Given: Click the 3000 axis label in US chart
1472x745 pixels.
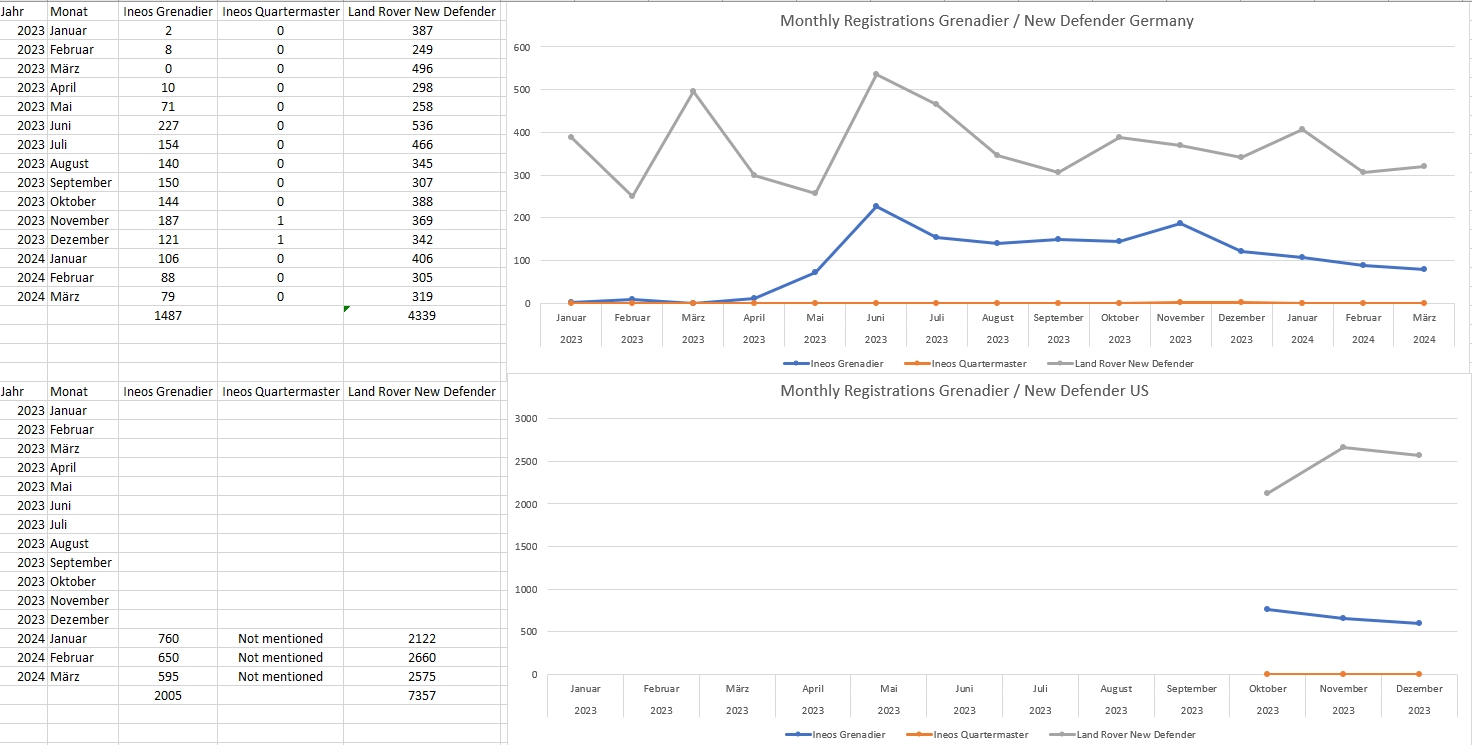Looking at the screenshot, I should click(524, 418).
